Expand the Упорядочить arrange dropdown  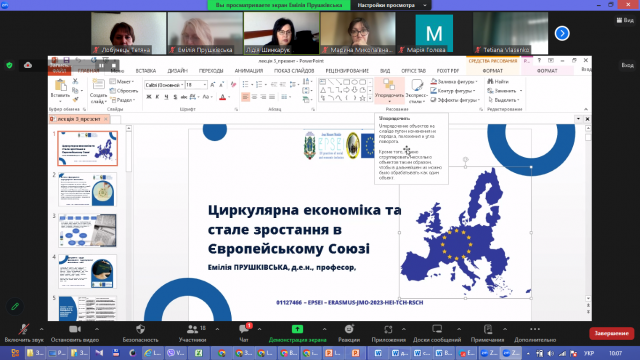pos(389,91)
